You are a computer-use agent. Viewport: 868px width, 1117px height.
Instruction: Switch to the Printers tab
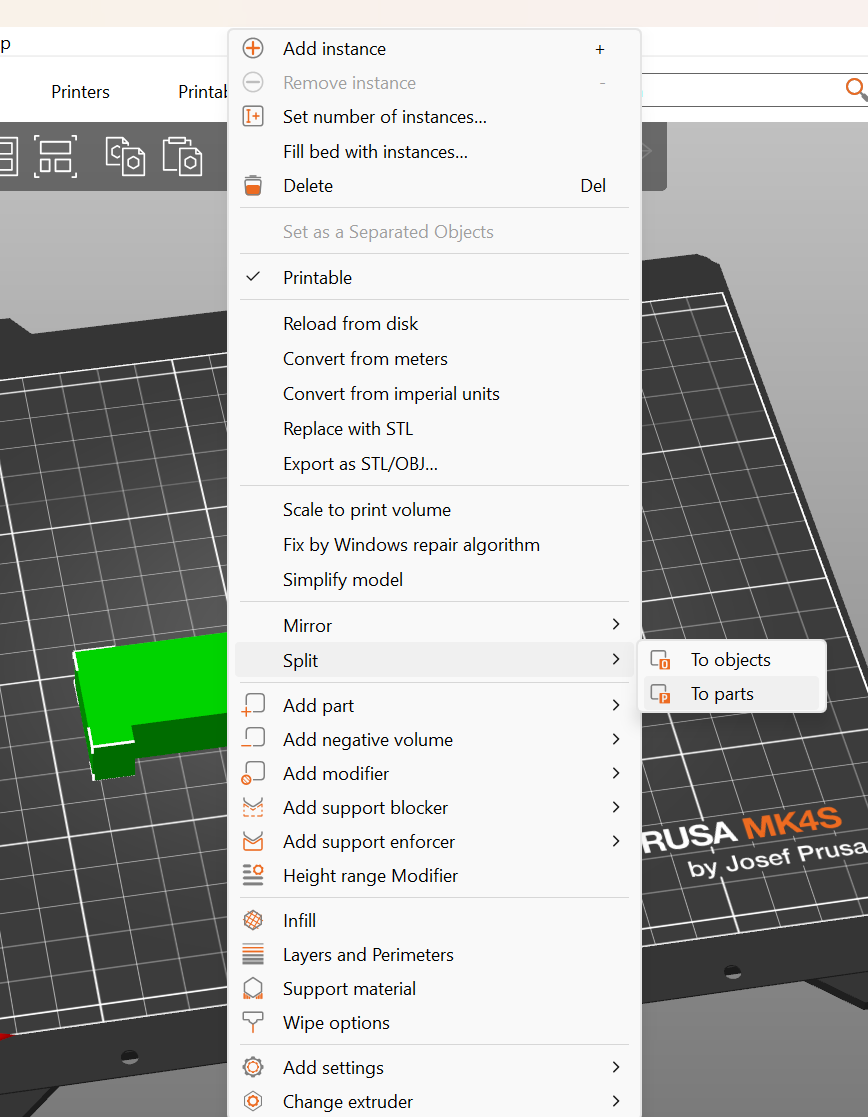pos(80,91)
